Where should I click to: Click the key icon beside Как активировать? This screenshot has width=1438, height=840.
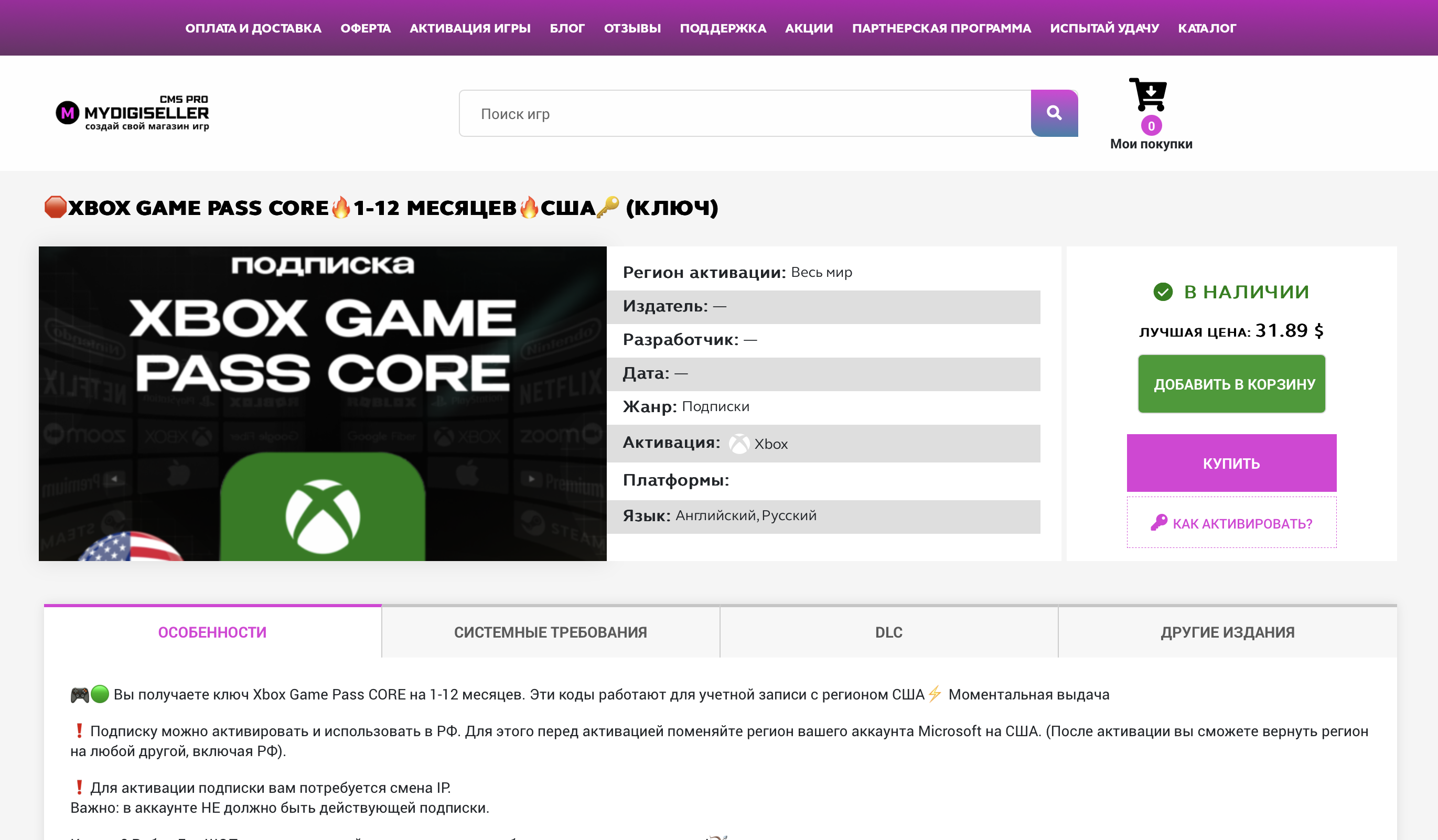pos(1159,522)
